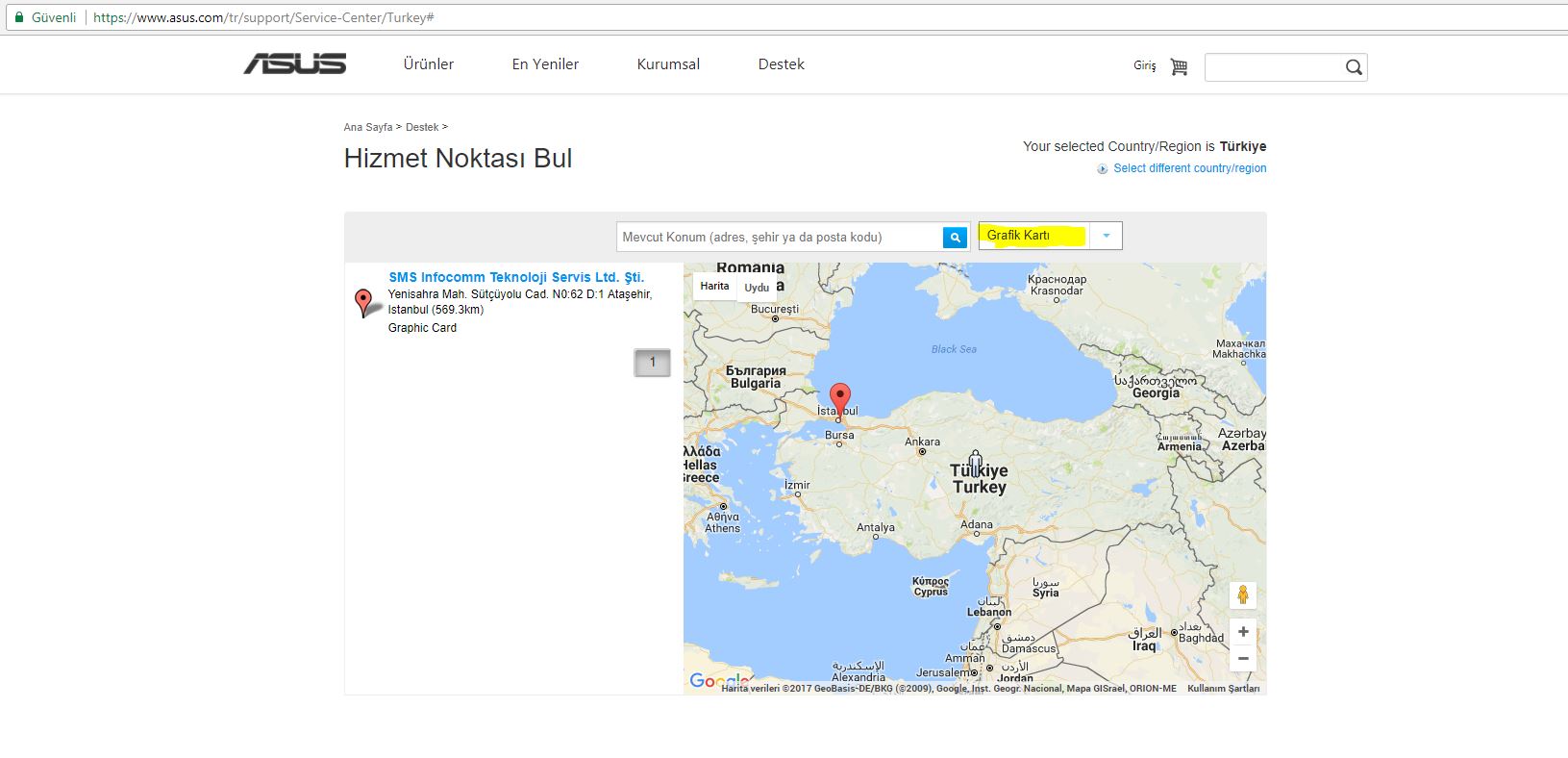Click the dropdown arrow of product selector
1568x758 pixels.
pos(1106,236)
